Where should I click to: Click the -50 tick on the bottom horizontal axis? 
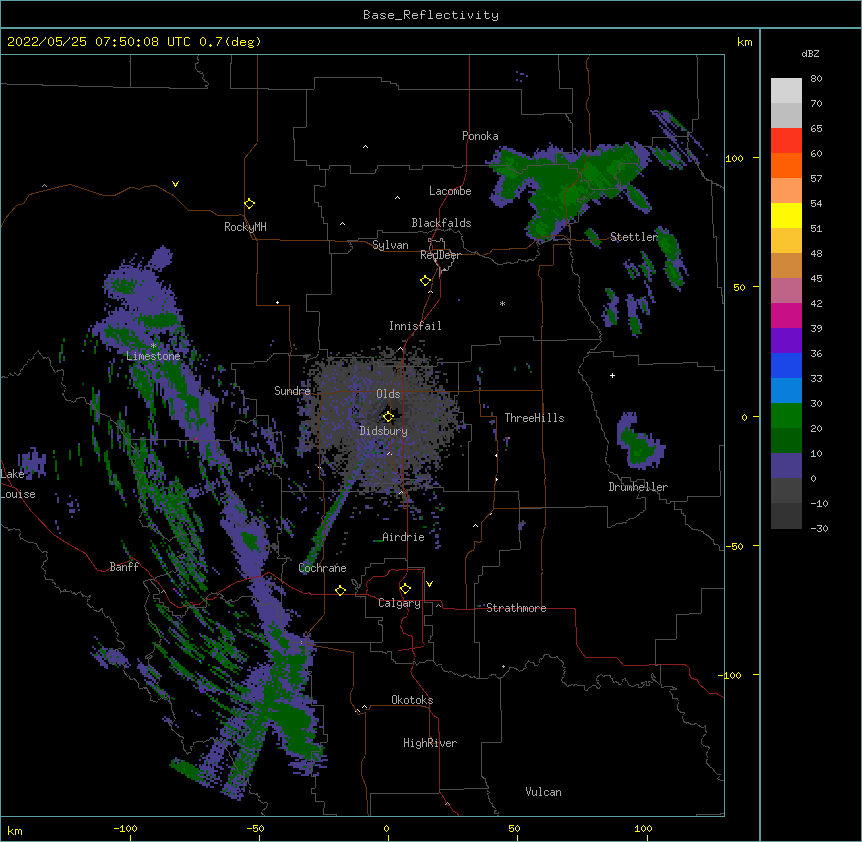255,829
